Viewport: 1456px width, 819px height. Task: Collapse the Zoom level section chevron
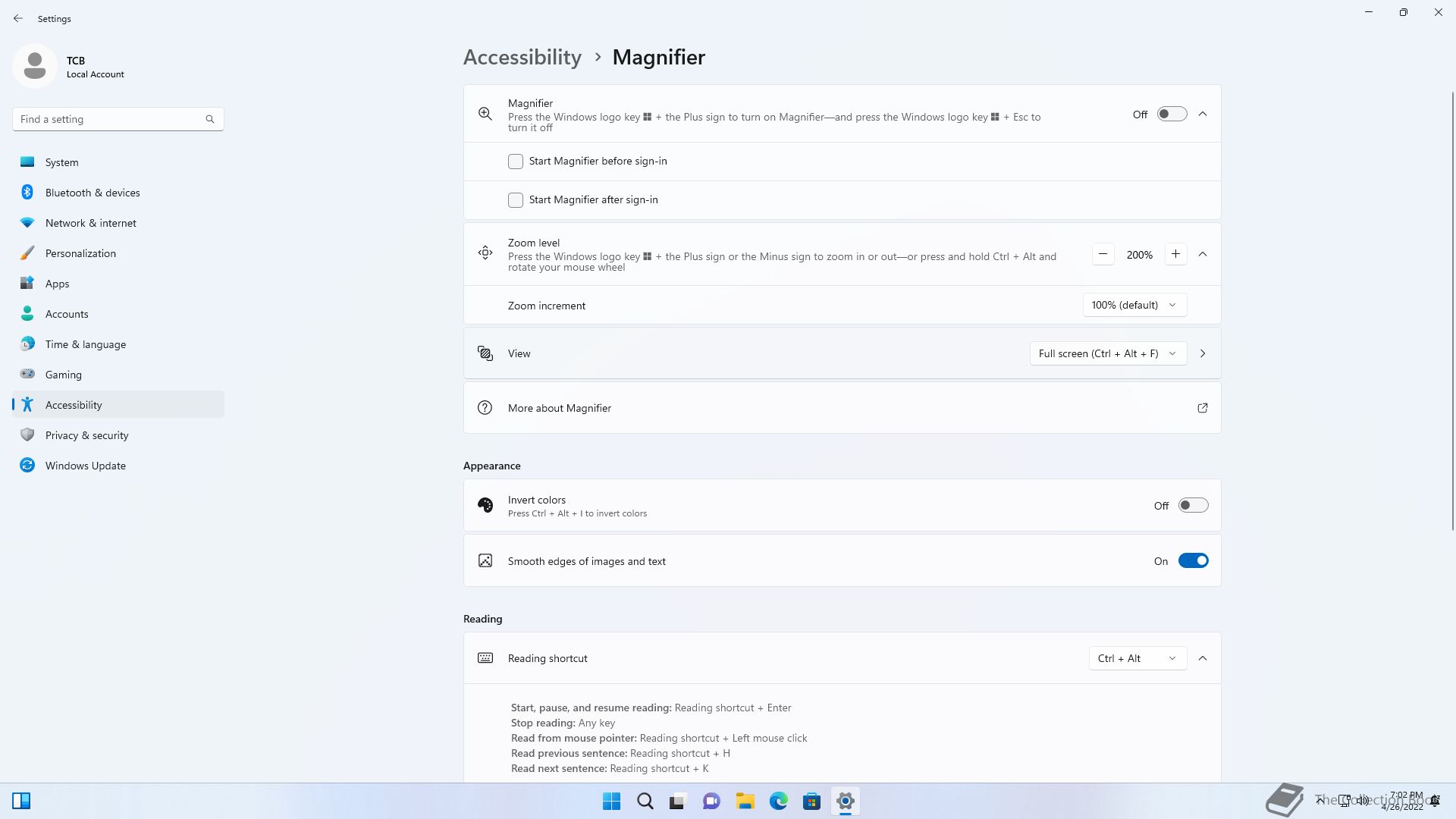pos(1203,255)
